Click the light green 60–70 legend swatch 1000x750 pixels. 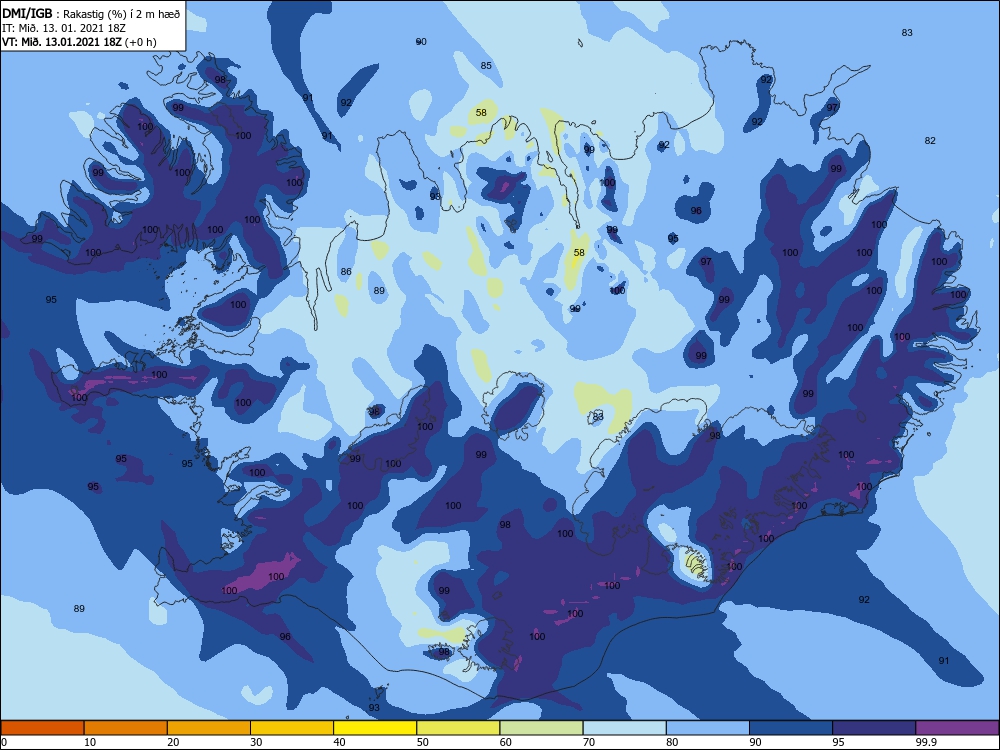coord(541,728)
